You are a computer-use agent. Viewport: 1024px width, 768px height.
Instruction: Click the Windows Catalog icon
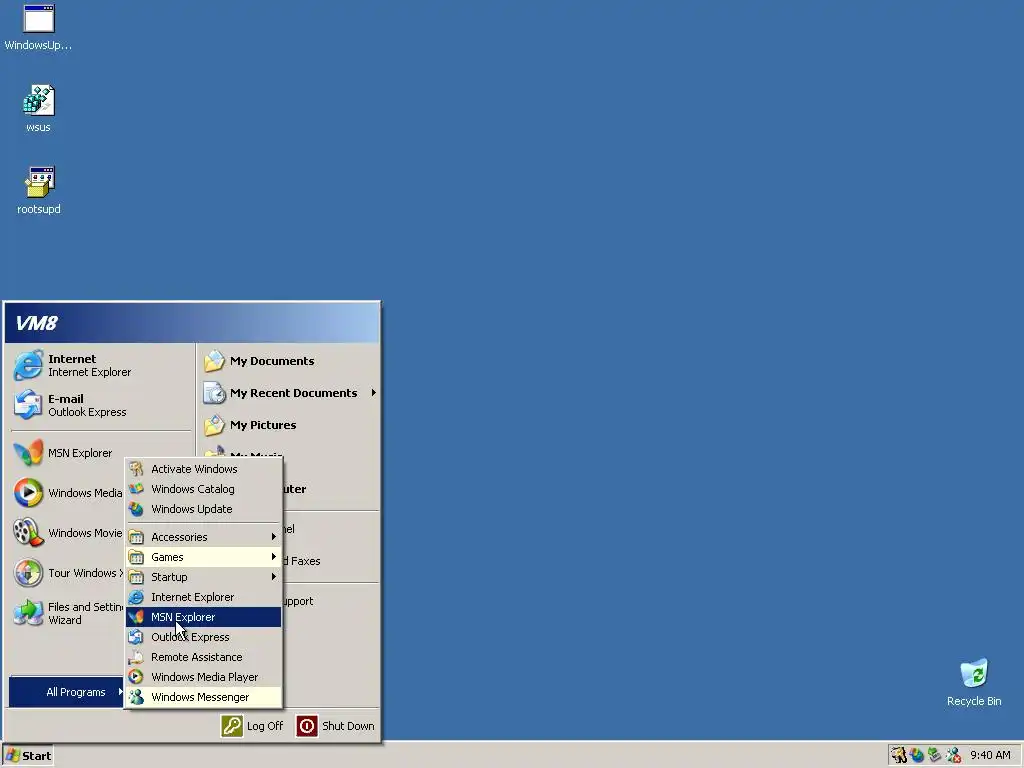[x=136, y=489]
